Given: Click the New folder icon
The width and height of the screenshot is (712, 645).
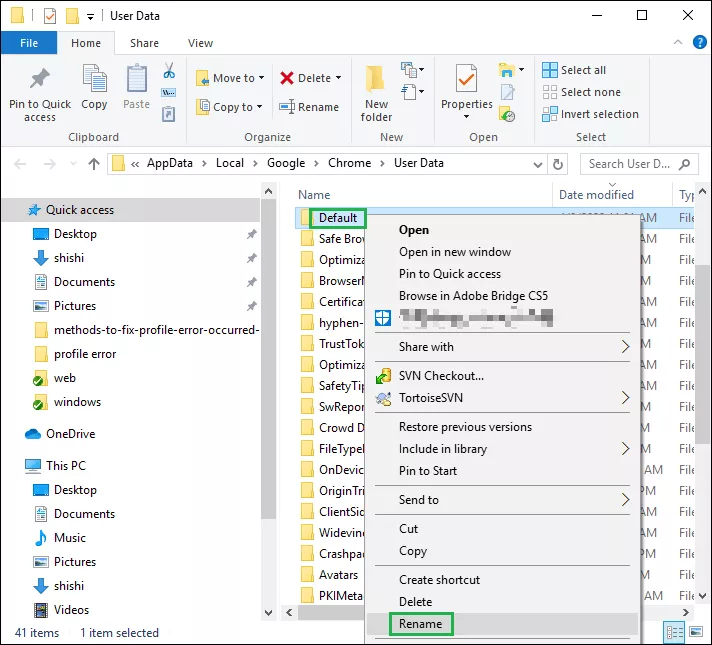Looking at the screenshot, I should point(376,79).
